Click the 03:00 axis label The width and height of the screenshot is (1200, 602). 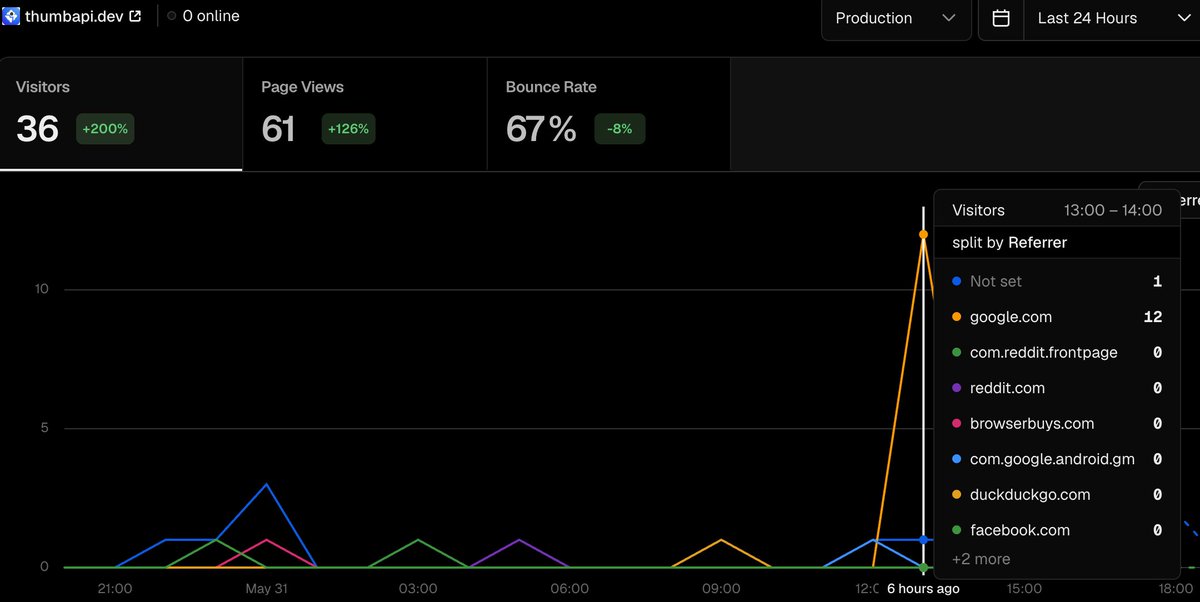coord(418,588)
